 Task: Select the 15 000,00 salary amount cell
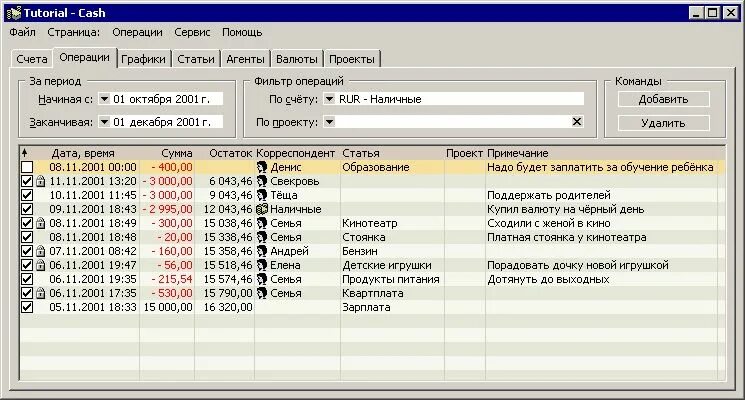tap(168, 307)
